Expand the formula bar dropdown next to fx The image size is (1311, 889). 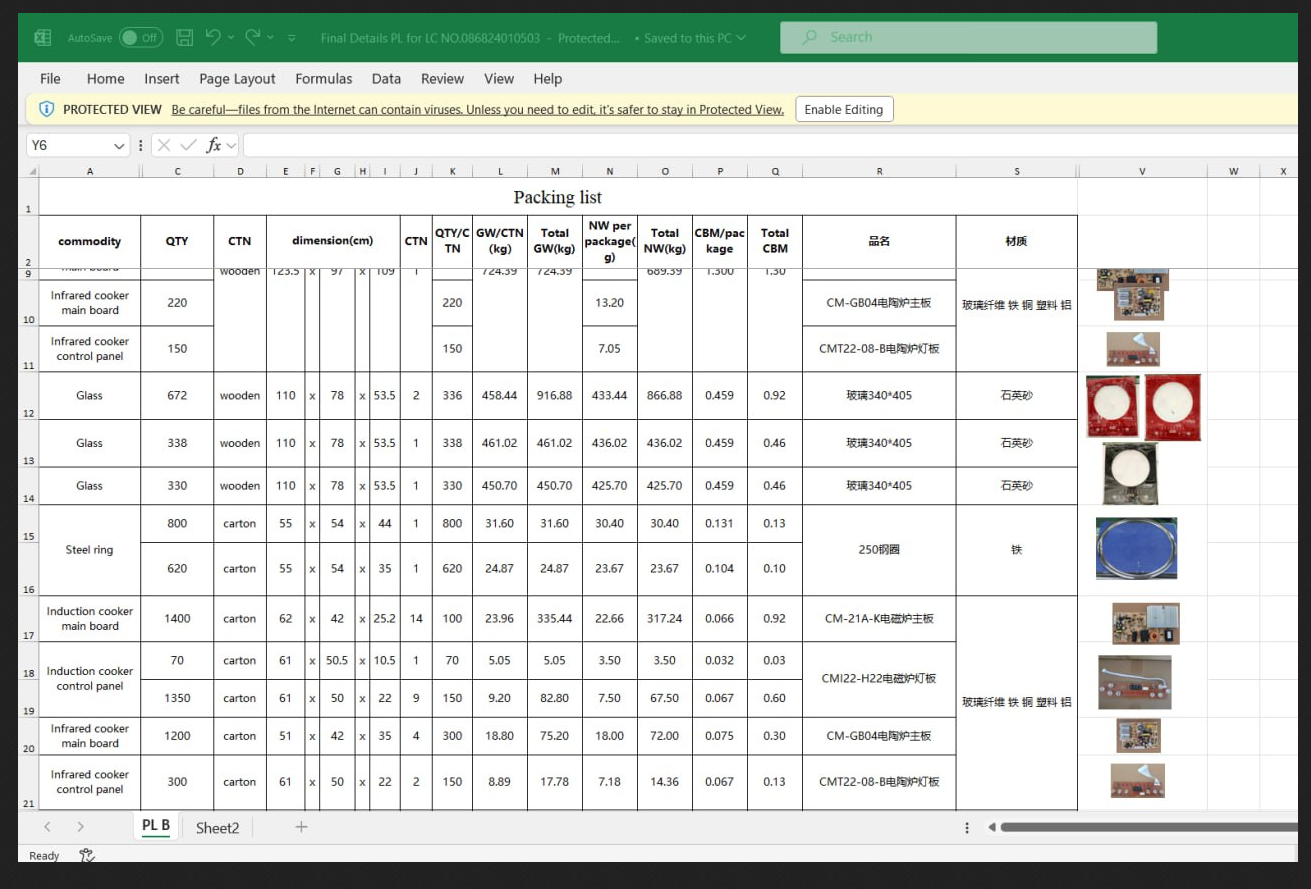pyautogui.click(x=231, y=146)
